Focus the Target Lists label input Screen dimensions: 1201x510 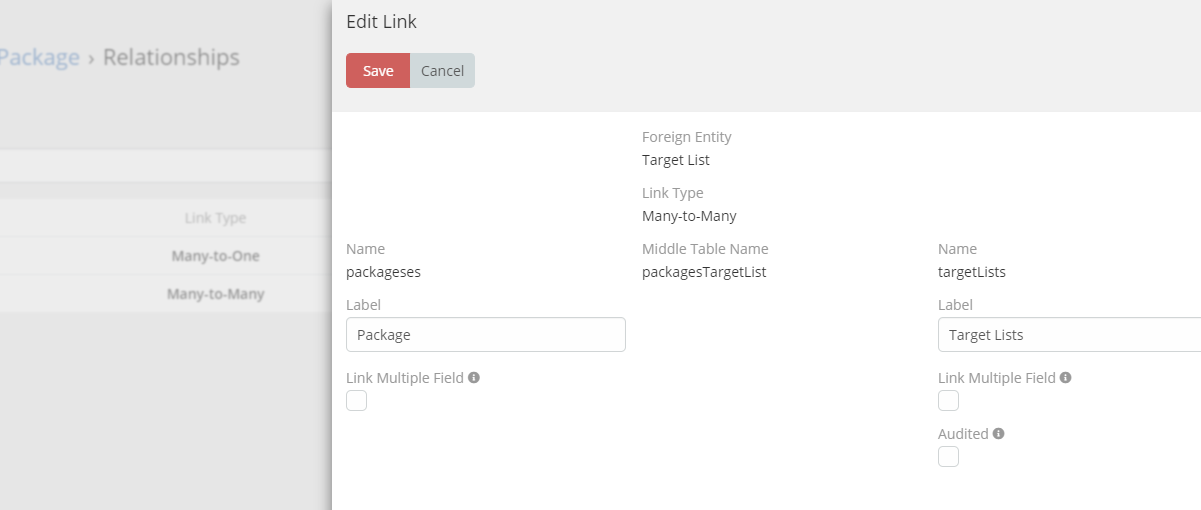click(x=1068, y=335)
